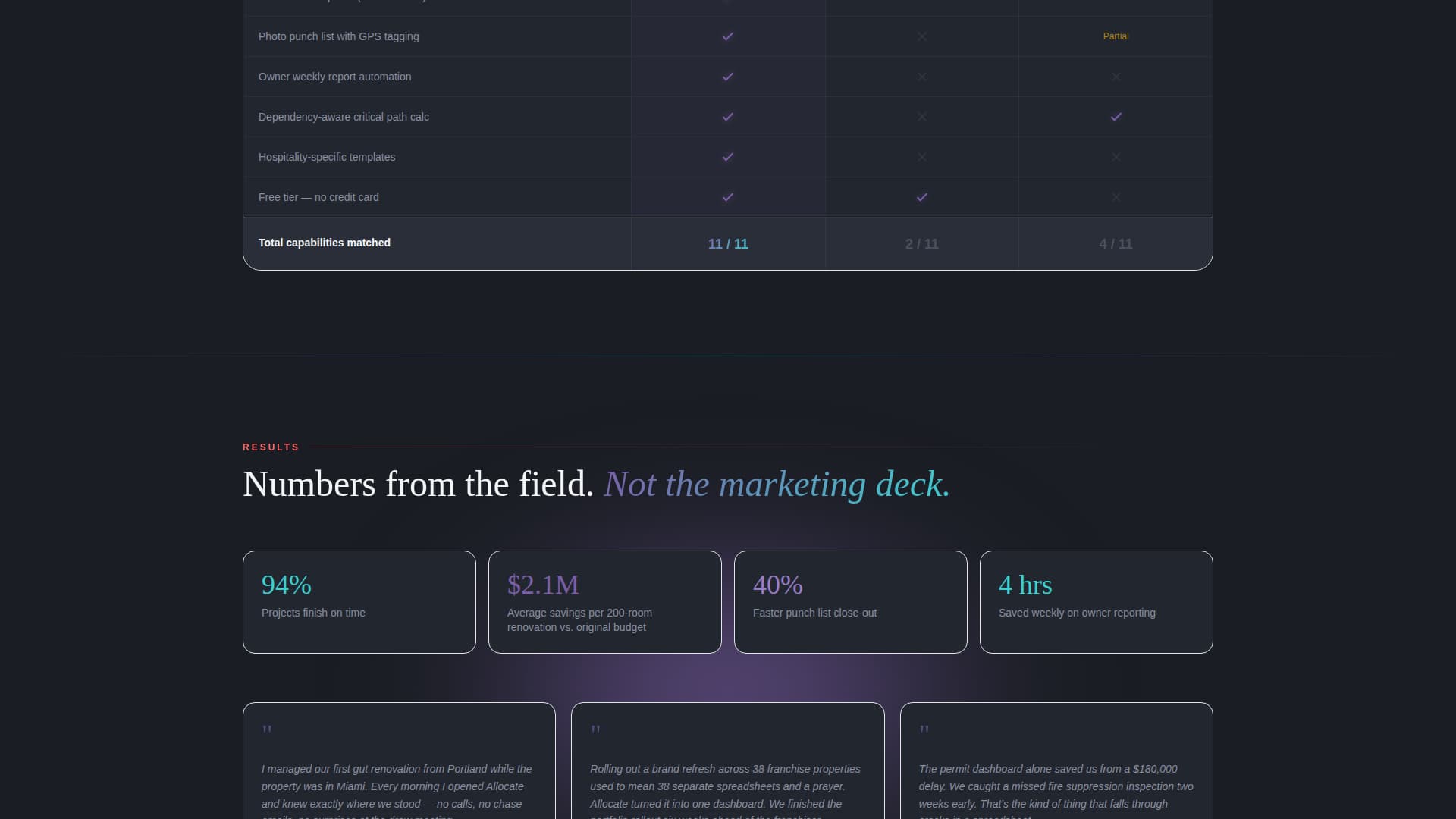
Task: Click Hospitality-specific templates X in 4/11 column
Action: pyautogui.click(x=1116, y=157)
